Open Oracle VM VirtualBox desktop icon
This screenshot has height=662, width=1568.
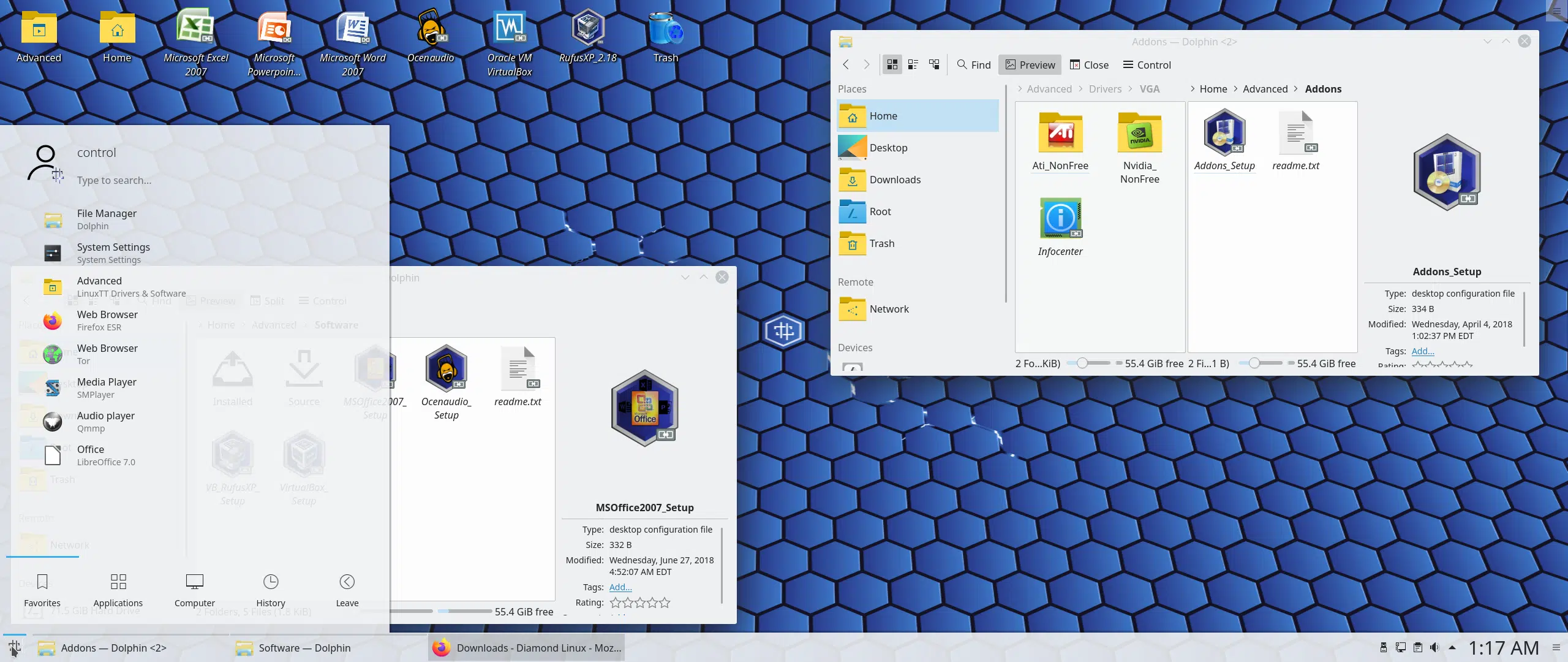click(x=510, y=43)
